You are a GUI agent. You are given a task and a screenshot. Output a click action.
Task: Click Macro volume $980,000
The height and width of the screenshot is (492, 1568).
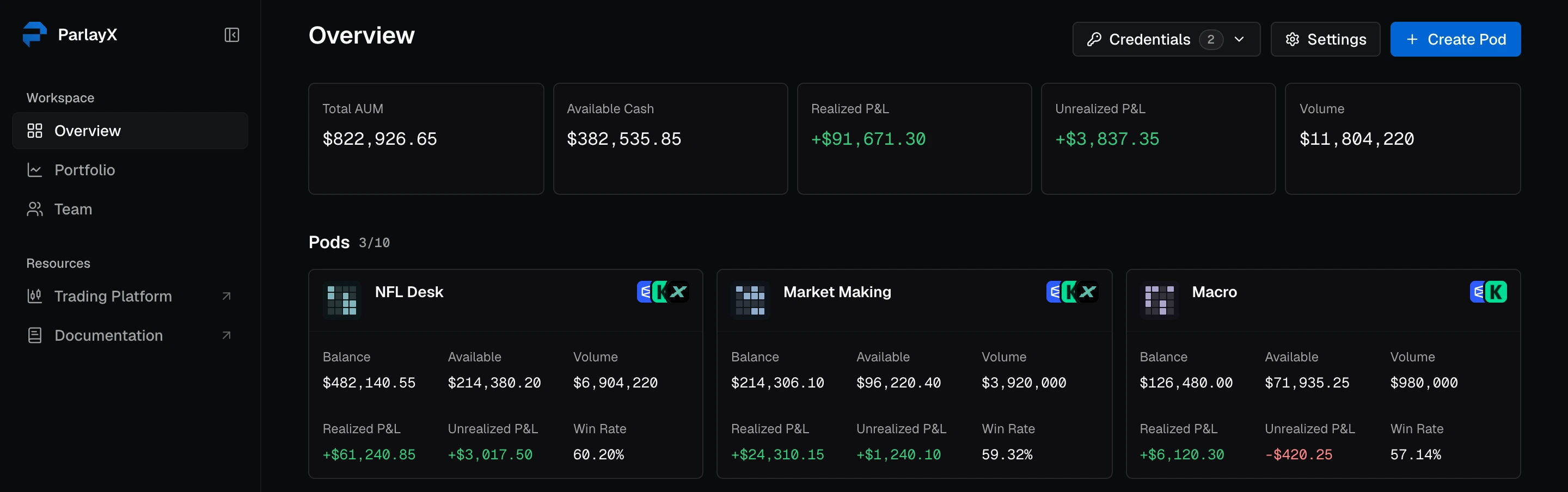pyautogui.click(x=1424, y=383)
